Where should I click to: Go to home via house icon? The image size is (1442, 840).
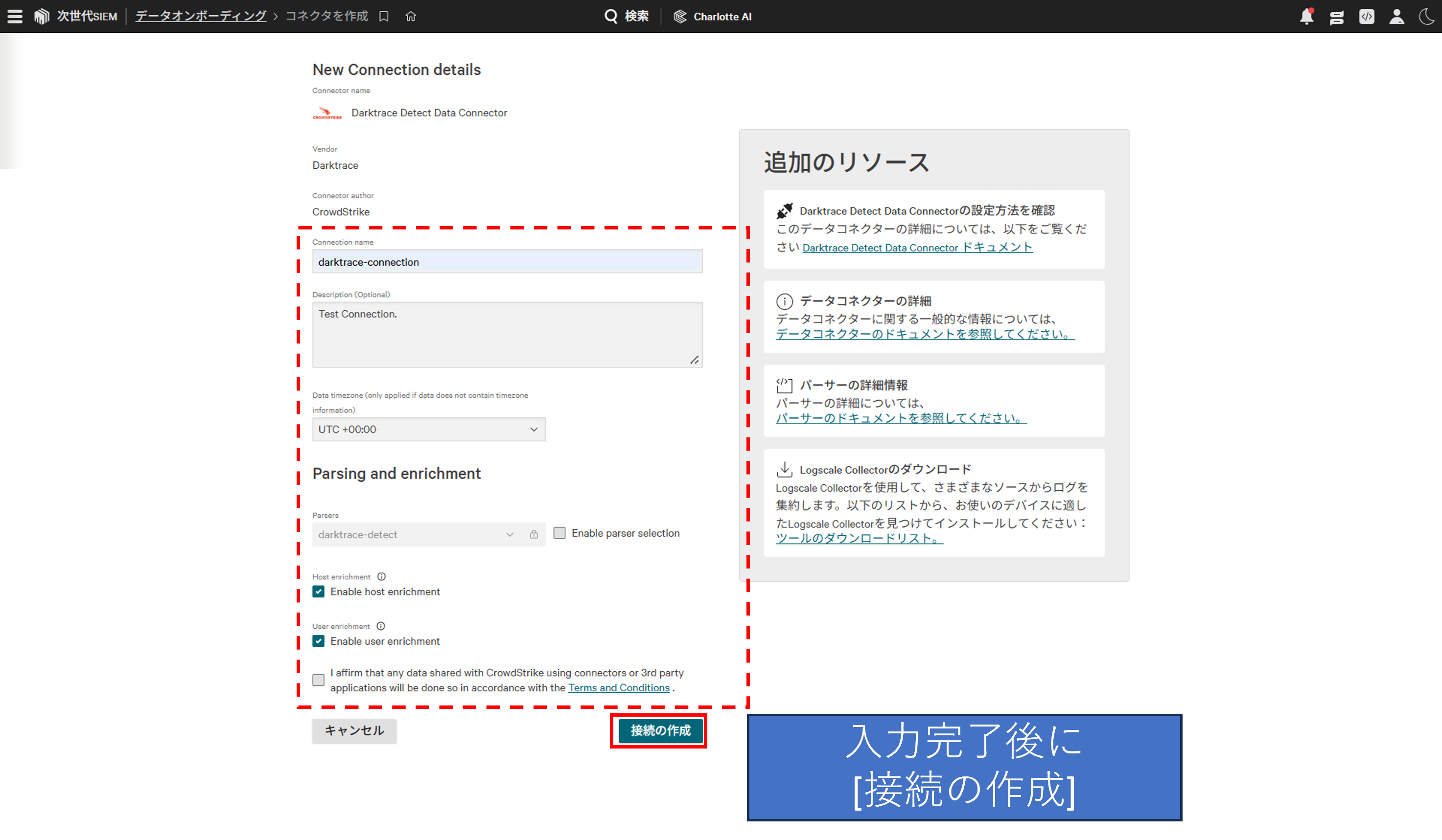[411, 17]
